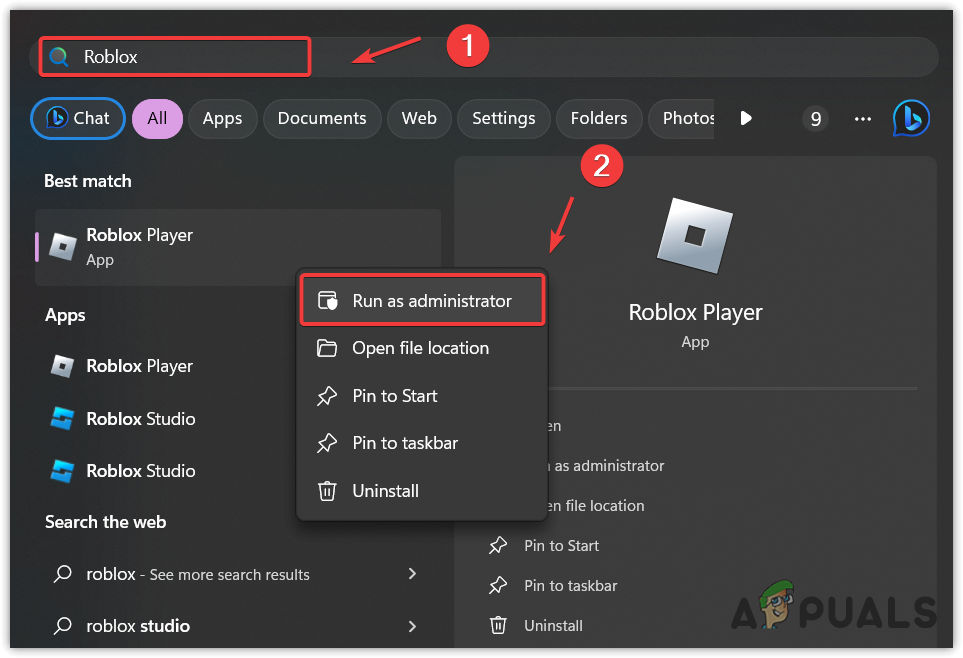Viewport: 963px width, 658px height.
Task: Click pin icon beside context menu Pin to Start
Action: [x=327, y=396]
